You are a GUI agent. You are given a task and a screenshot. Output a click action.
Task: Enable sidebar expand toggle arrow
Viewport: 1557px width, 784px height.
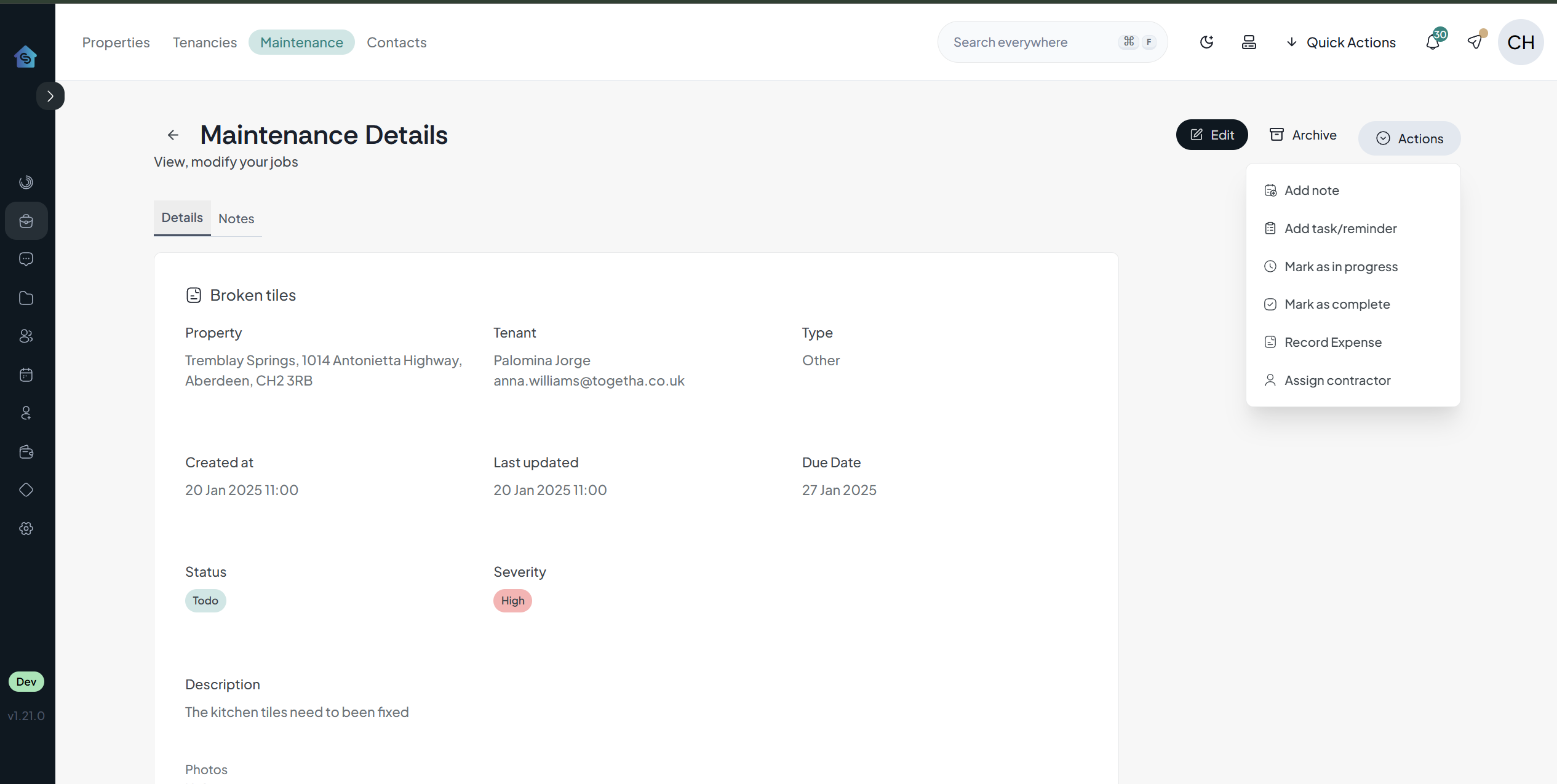[x=50, y=96]
